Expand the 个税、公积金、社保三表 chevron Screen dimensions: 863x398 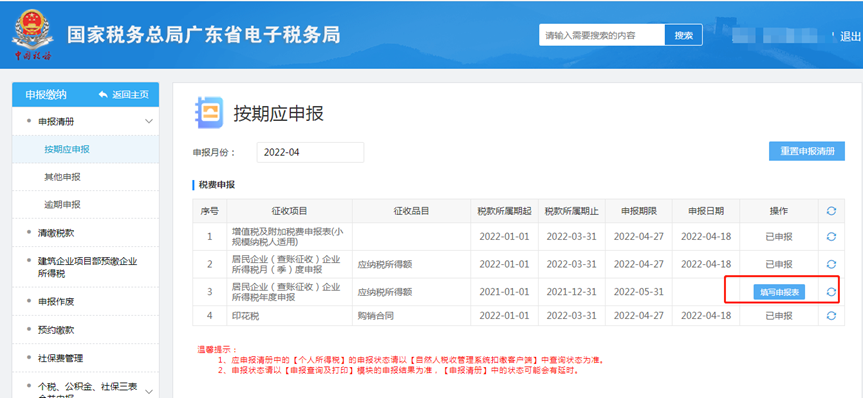point(148,391)
